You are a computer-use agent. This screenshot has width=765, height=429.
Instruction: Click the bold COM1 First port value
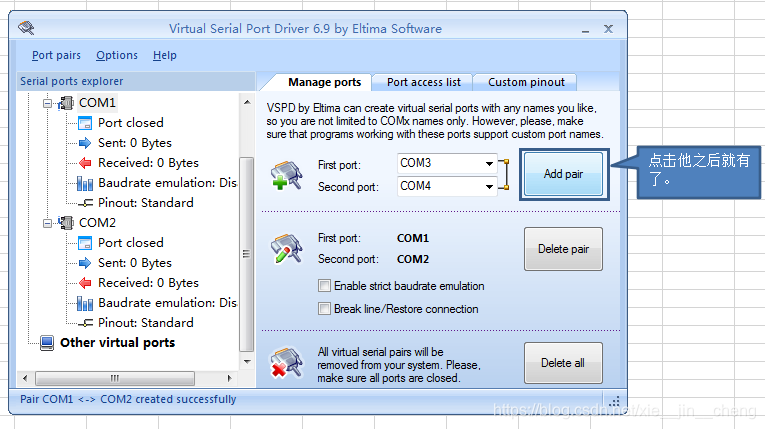(x=413, y=238)
